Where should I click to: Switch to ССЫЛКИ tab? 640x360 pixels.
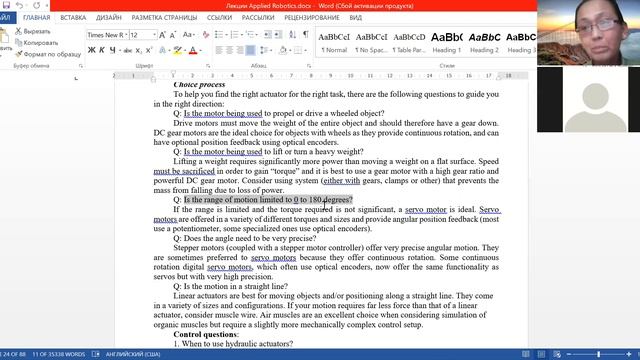(x=219, y=18)
